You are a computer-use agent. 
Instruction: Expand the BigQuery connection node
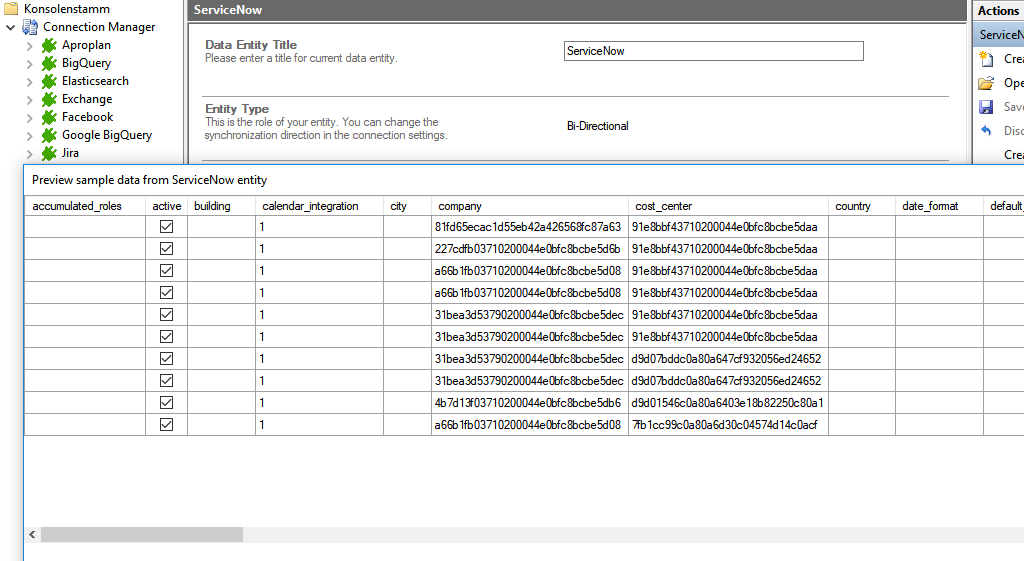[x=29, y=64]
